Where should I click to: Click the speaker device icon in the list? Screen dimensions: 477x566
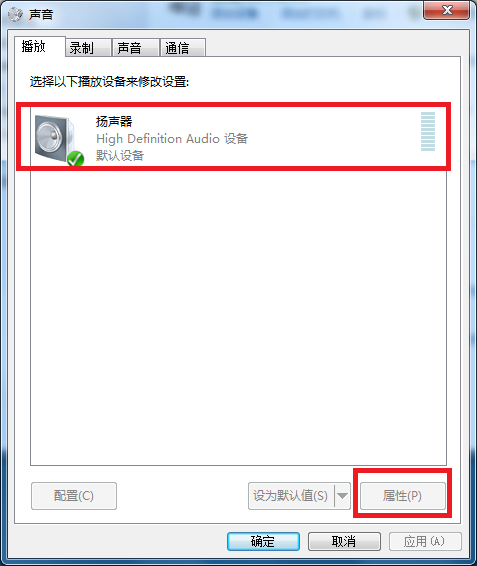(x=58, y=139)
